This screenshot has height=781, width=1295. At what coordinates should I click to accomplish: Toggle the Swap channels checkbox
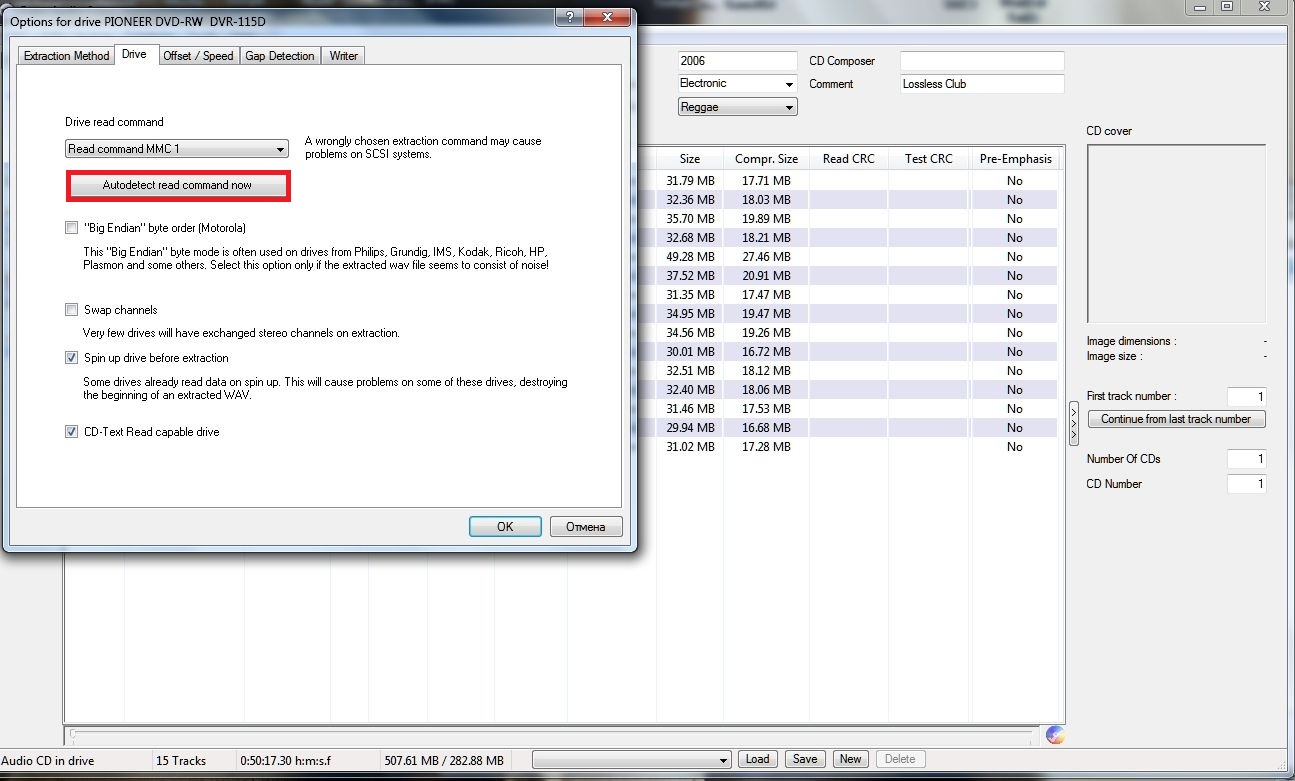(71, 310)
